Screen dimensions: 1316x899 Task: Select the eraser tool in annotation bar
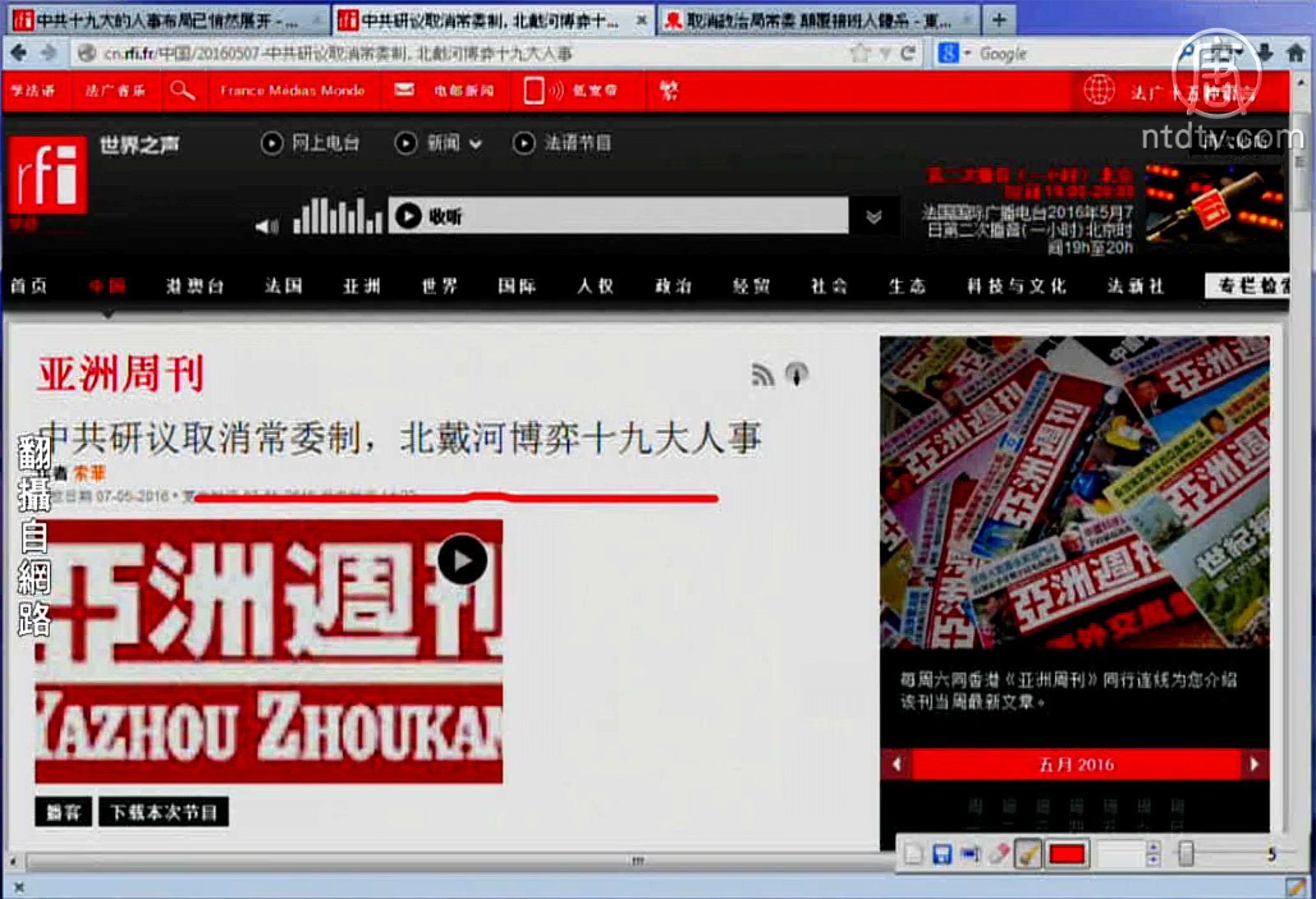click(999, 855)
